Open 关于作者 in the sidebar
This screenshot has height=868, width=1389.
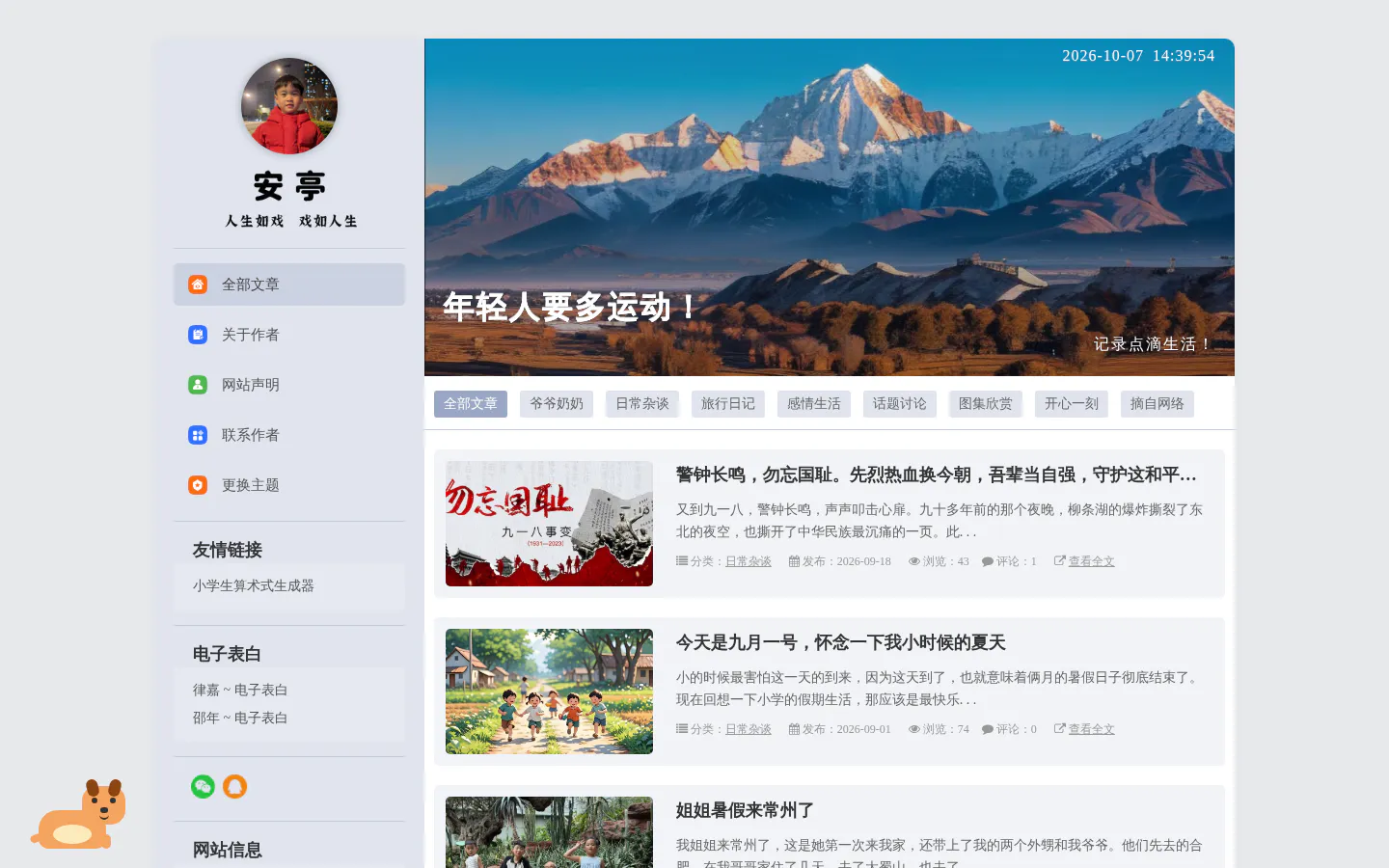[289, 335]
